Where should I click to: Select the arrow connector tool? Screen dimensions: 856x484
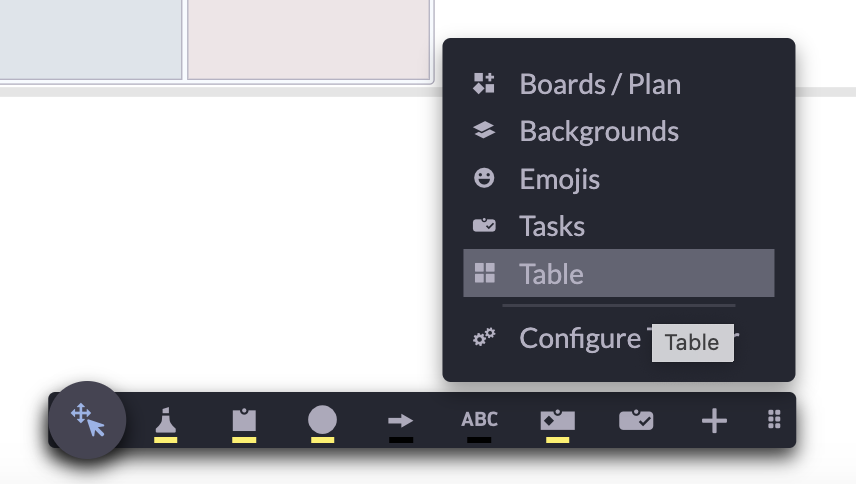tap(401, 421)
